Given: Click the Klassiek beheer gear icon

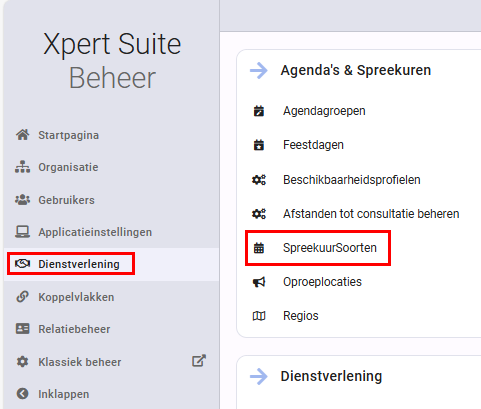Looking at the screenshot, I should click(x=22, y=362).
